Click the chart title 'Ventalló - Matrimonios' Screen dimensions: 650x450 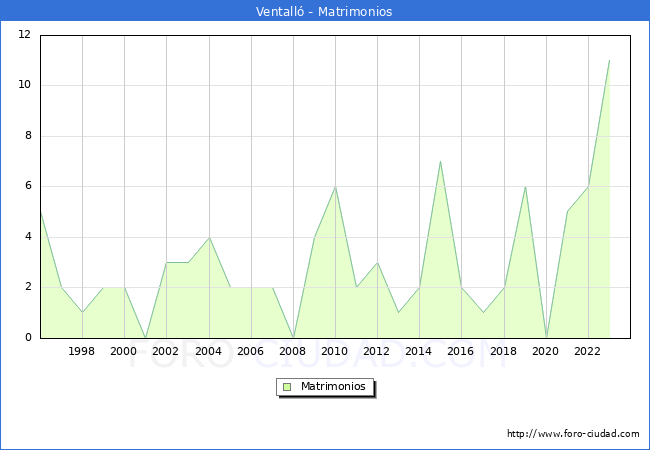pyautogui.click(x=324, y=11)
